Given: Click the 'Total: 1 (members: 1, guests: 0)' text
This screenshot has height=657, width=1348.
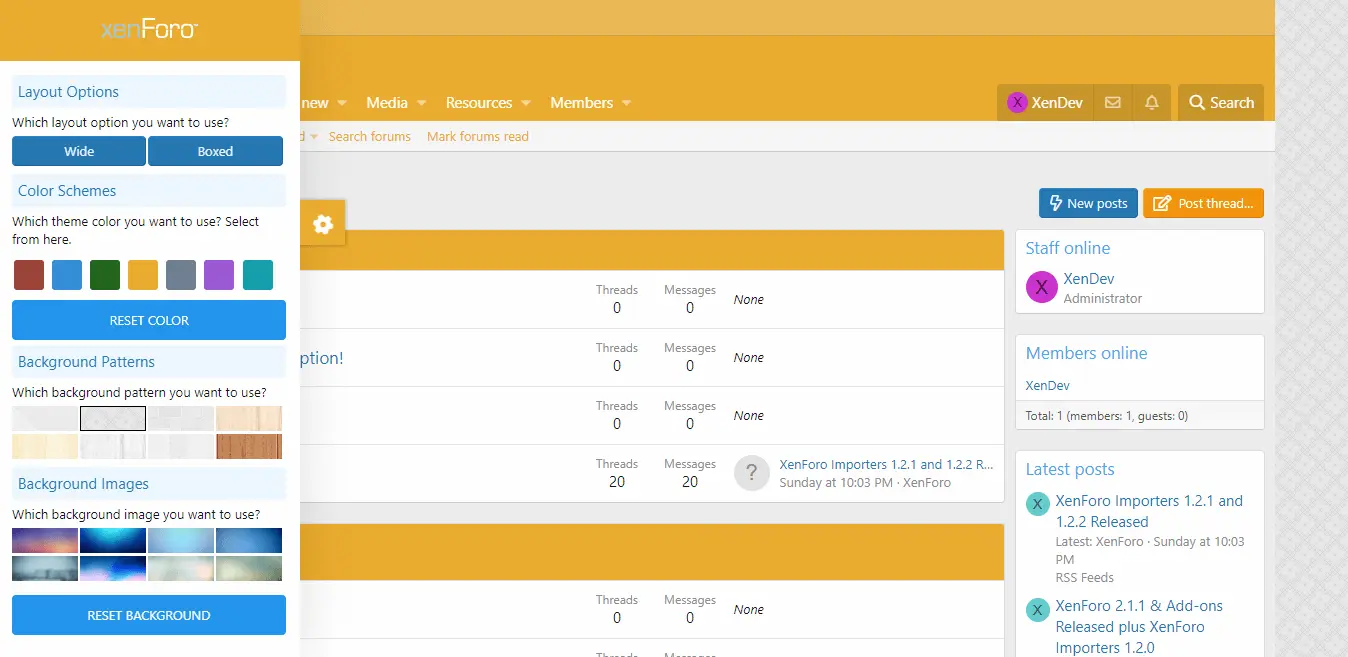Looking at the screenshot, I should [1107, 415].
